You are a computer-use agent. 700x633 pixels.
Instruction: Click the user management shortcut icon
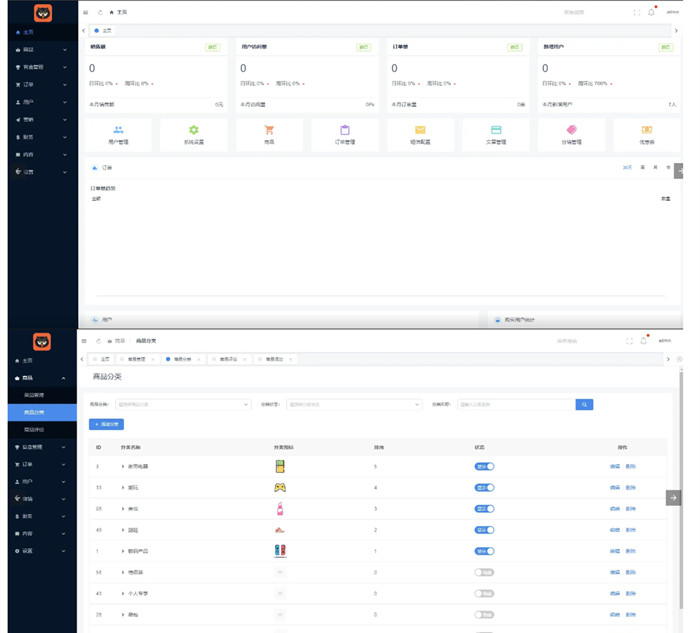tap(118, 130)
